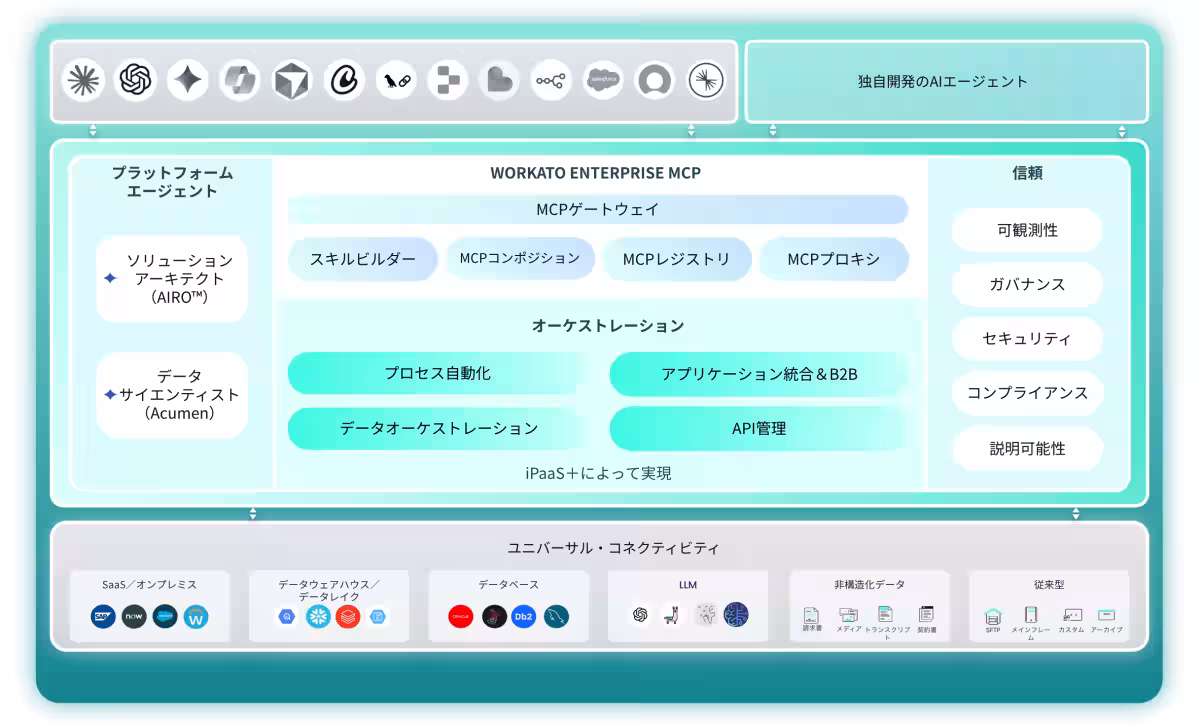This screenshot has width=1200, height=724.
Task: Click the LLM category label
Action: [x=688, y=584]
